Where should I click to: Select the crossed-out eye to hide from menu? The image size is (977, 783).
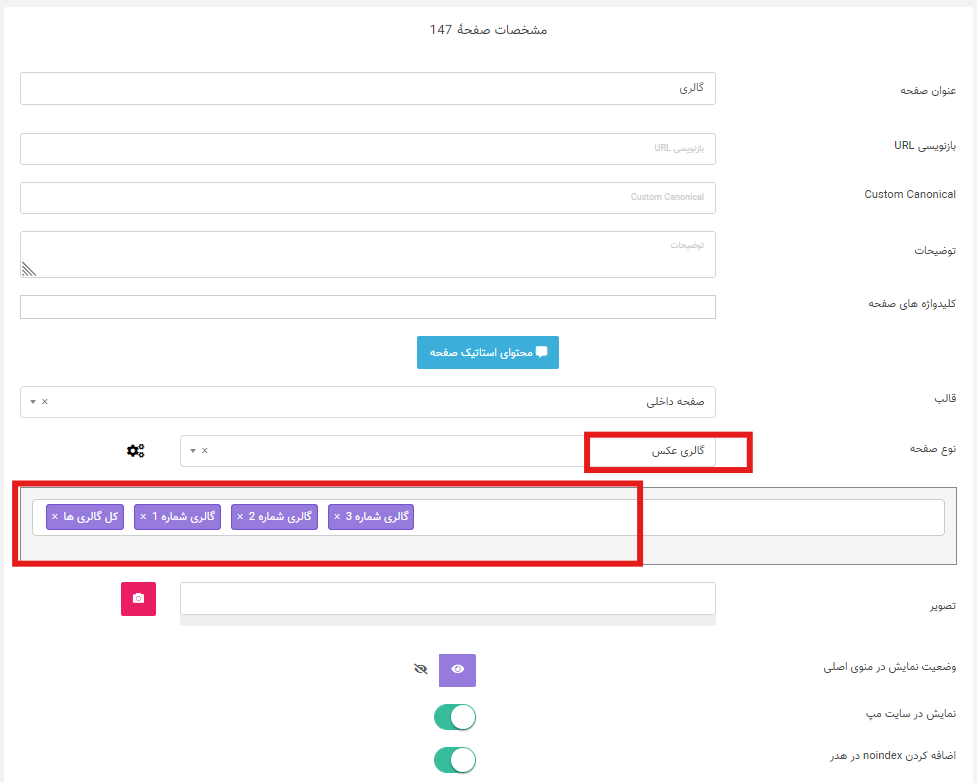420,669
